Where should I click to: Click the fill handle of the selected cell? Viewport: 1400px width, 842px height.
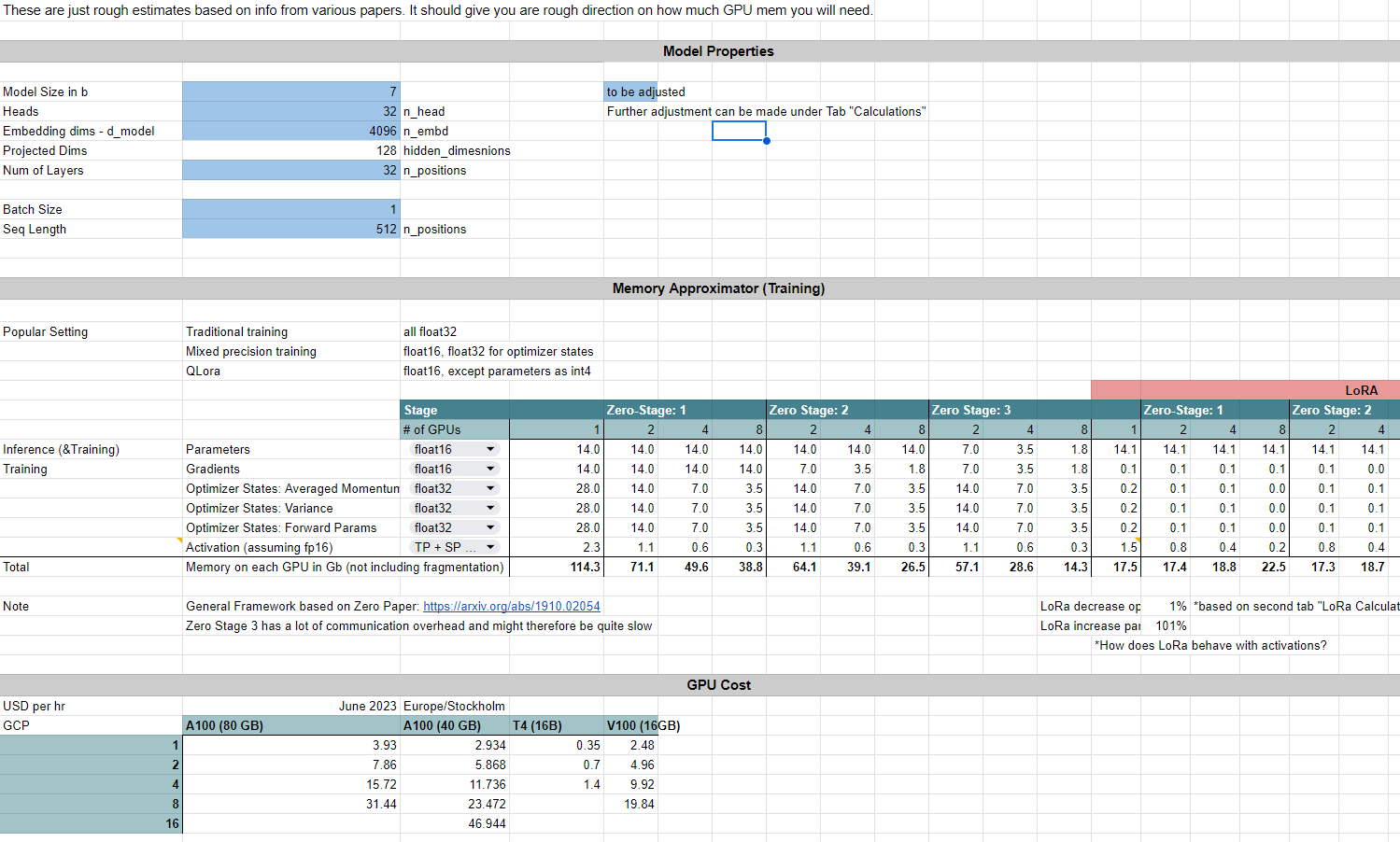point(767,141)
